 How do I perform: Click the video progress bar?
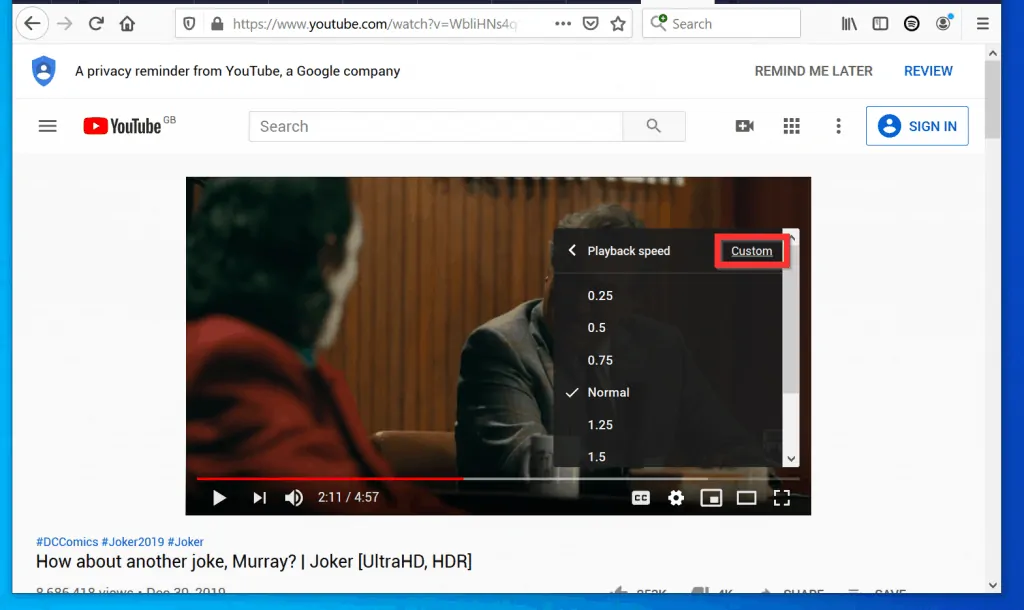[498, 479]
